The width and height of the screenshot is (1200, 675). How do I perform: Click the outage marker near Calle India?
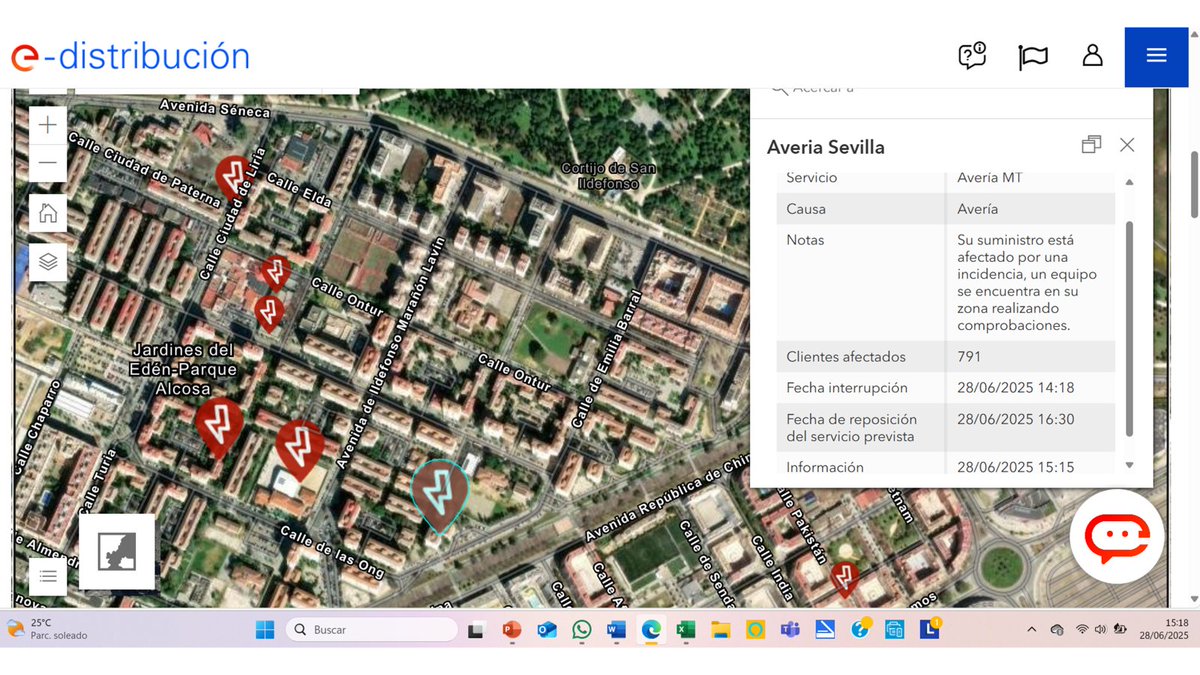point(845,578)
